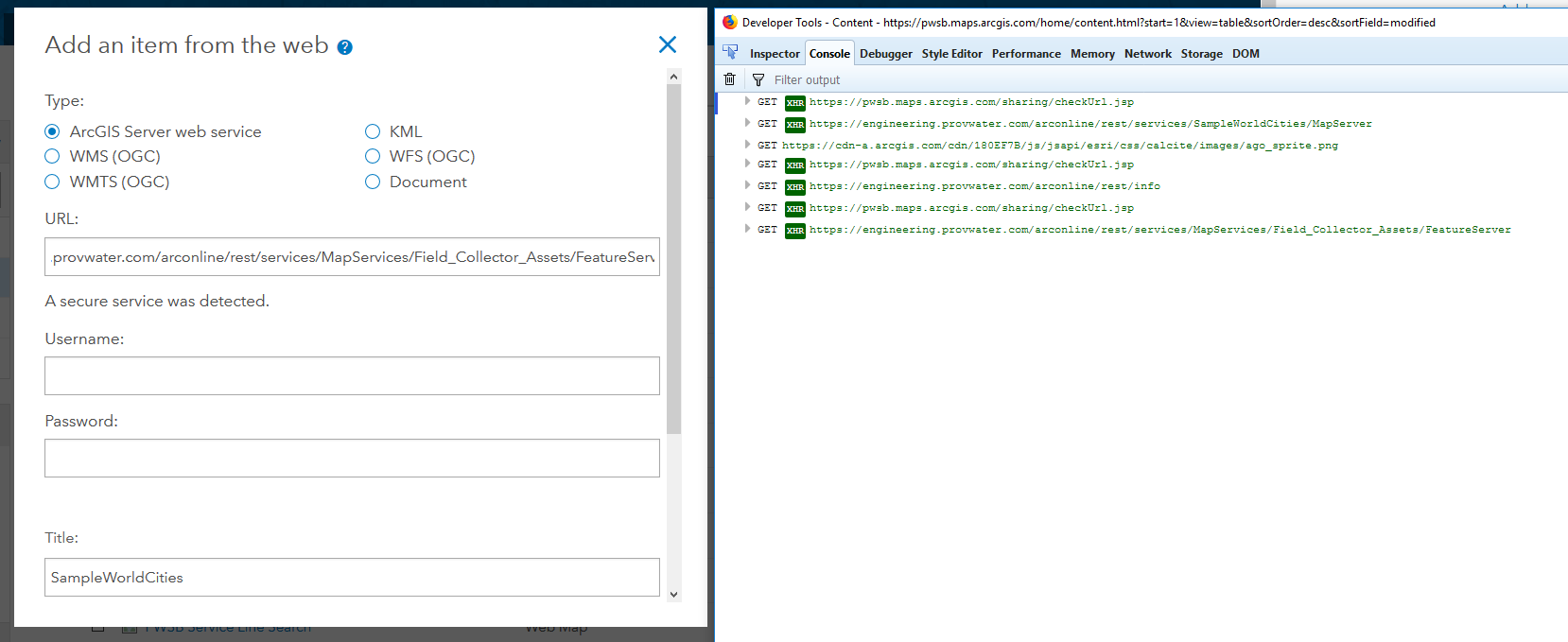Open the DOM tab

click(x=1246, y=54)
